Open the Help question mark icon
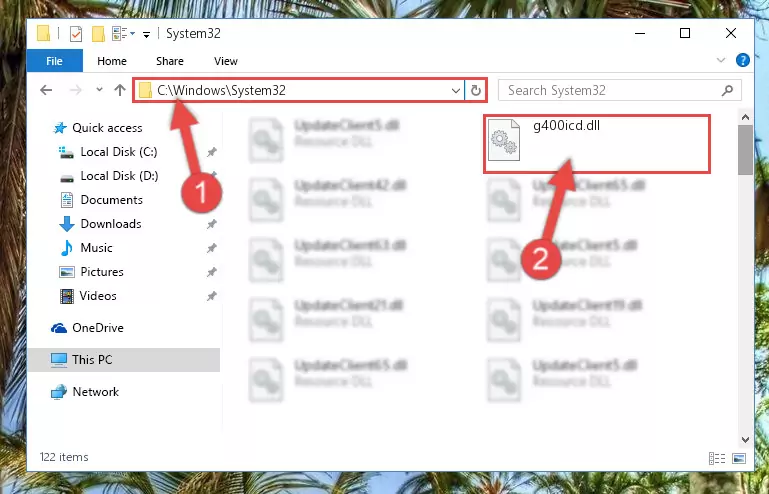The image size is (769, 494). click(743, 60)
